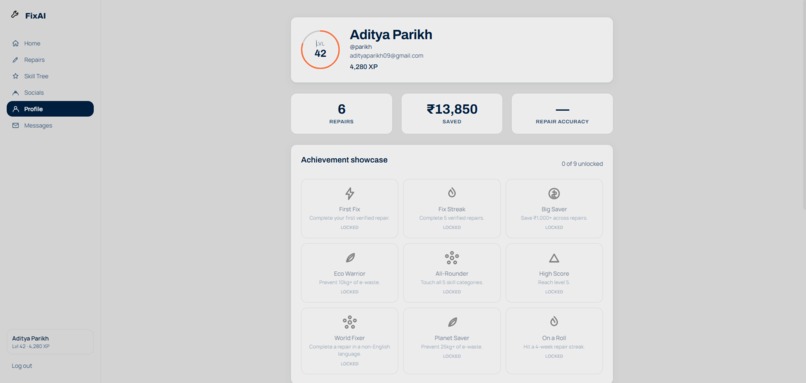Click the Aditya Parikh profile heading
The image size is (806, 383).
[391, 35]
